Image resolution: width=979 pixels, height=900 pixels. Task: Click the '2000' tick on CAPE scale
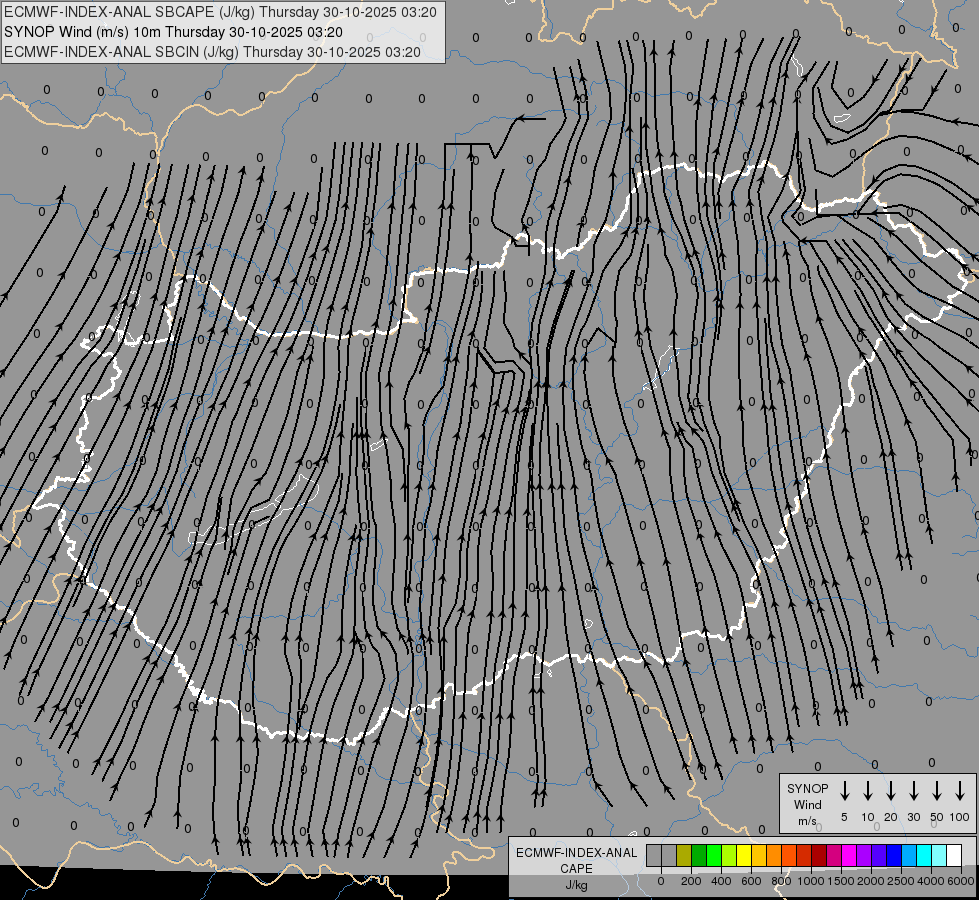871,881
